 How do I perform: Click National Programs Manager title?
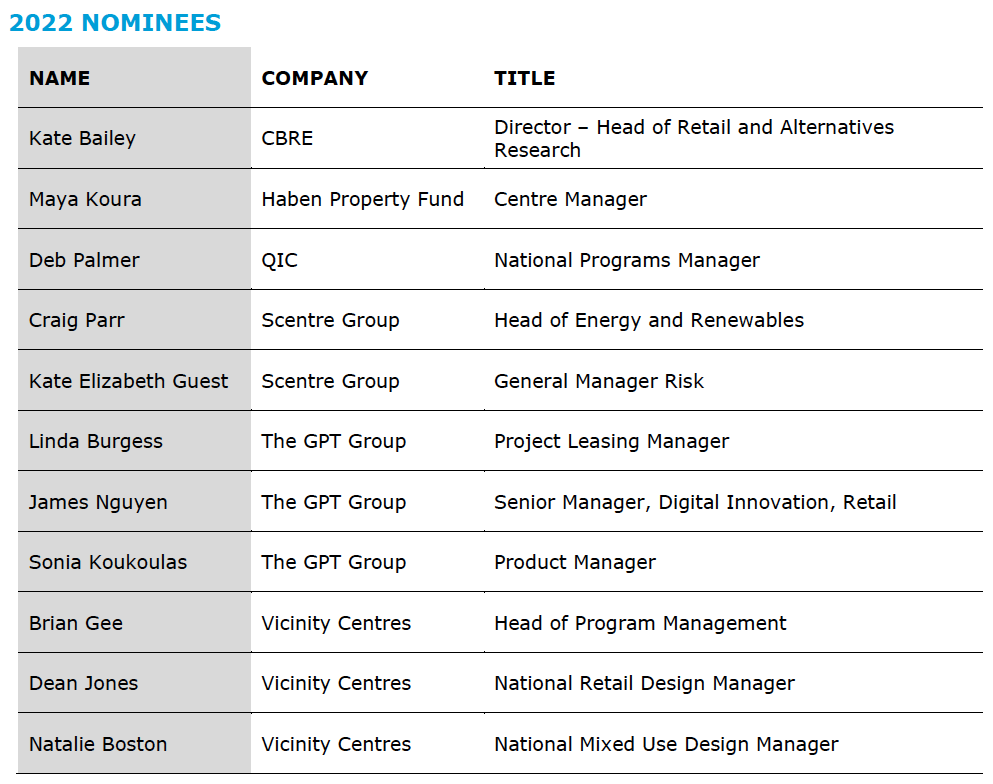click(627, 260)
